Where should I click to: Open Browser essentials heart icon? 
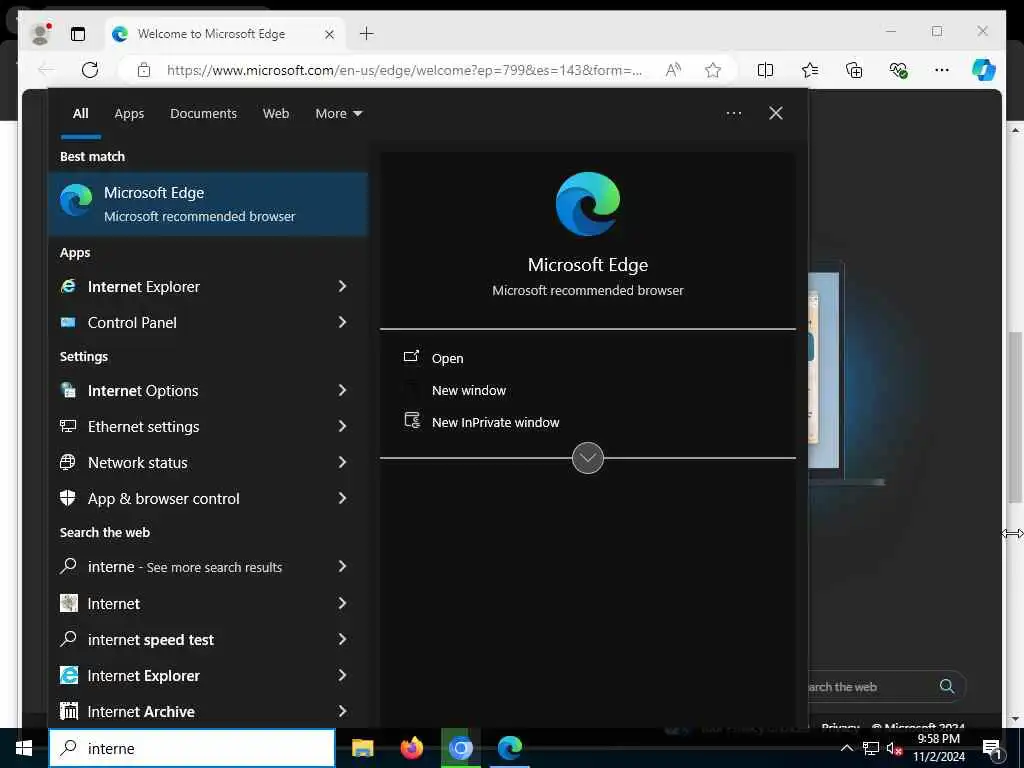pos(899,70)
